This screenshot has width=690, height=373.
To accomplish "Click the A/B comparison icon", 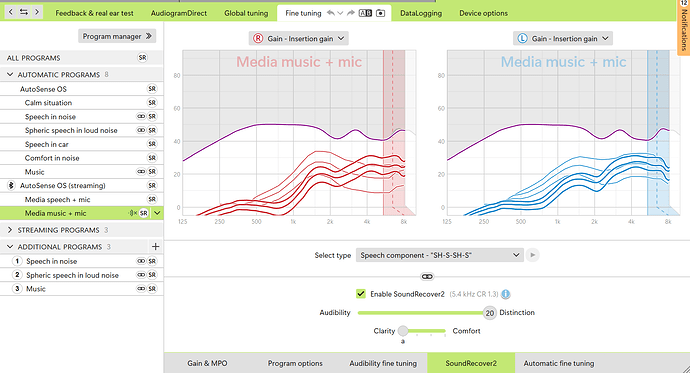I will 365,13.
